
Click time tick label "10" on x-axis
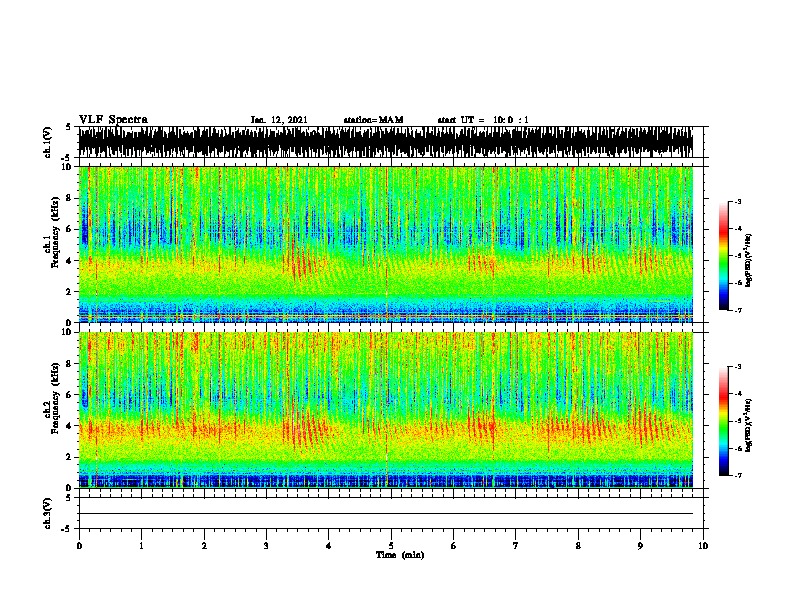tap(703, 546)
